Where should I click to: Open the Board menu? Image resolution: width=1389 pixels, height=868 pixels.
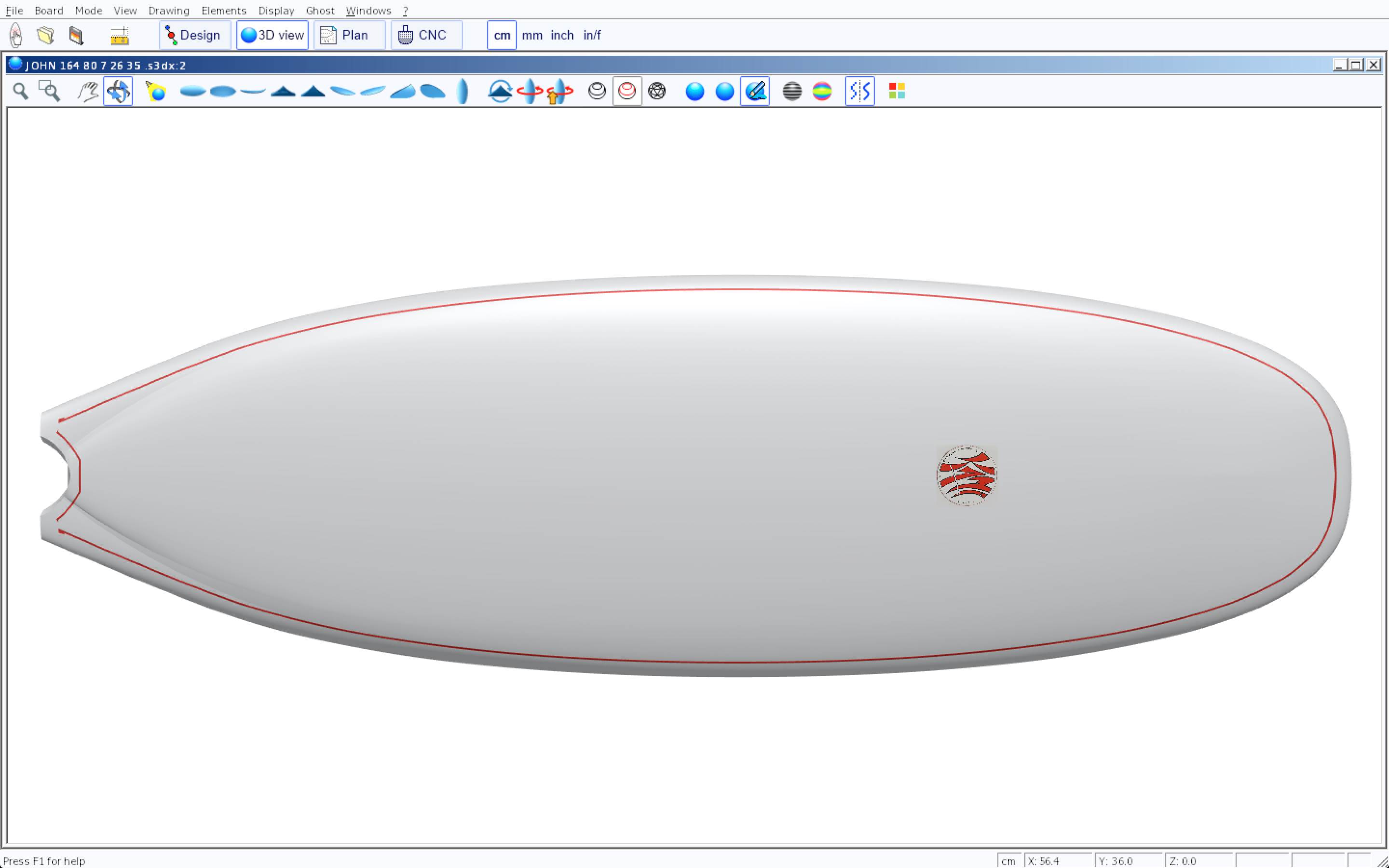[x=49, y=10]
